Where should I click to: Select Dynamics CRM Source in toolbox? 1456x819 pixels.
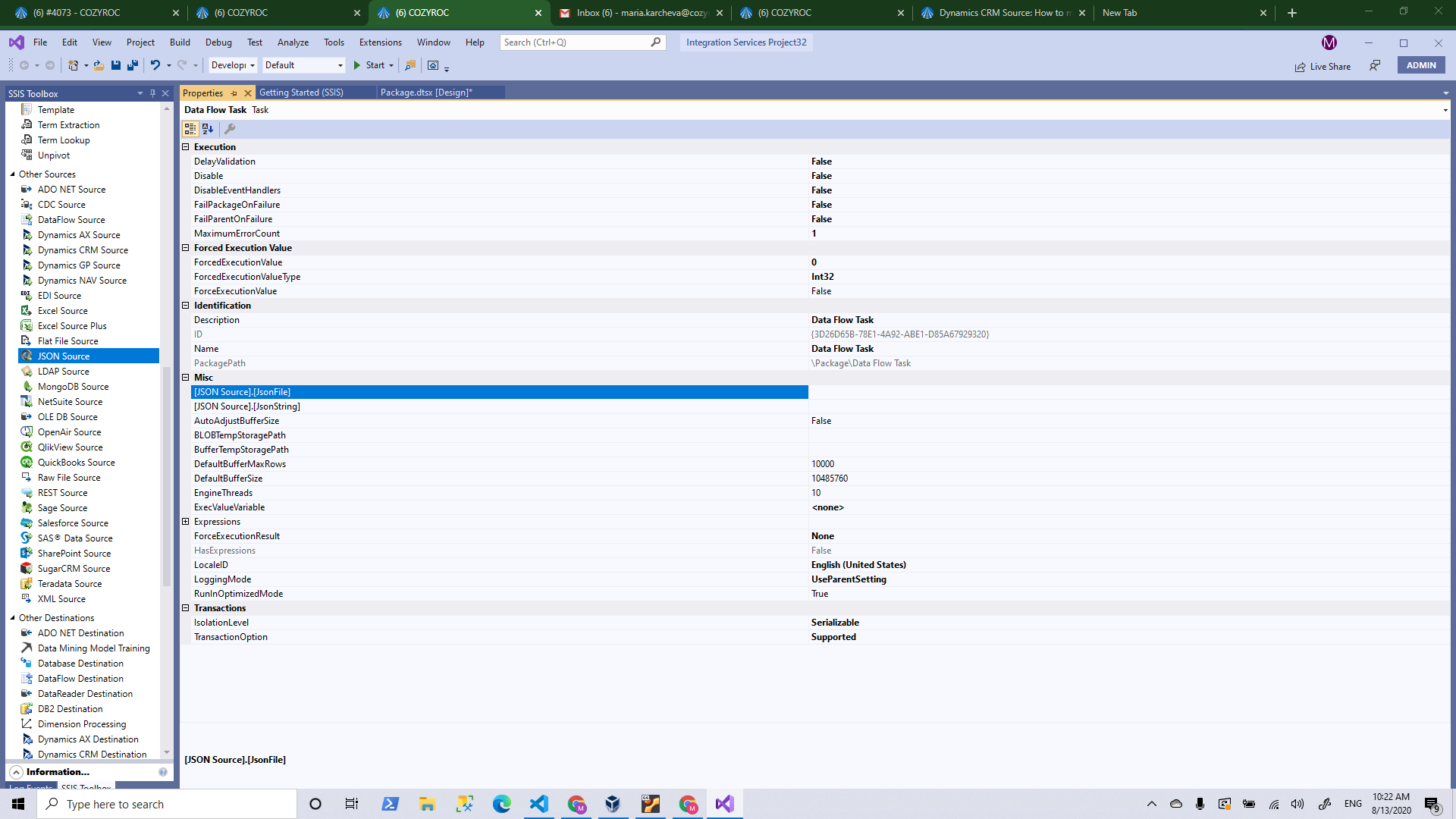pos(83,250)
